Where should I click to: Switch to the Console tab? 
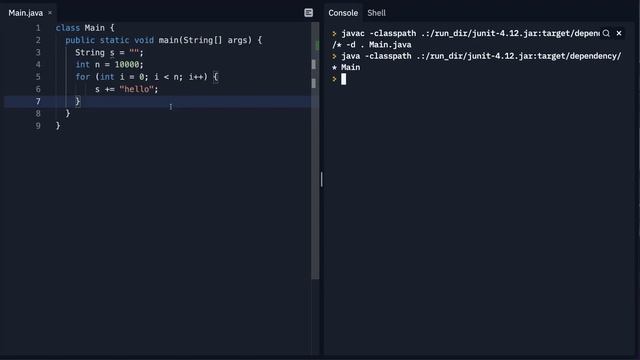(343, 13)
